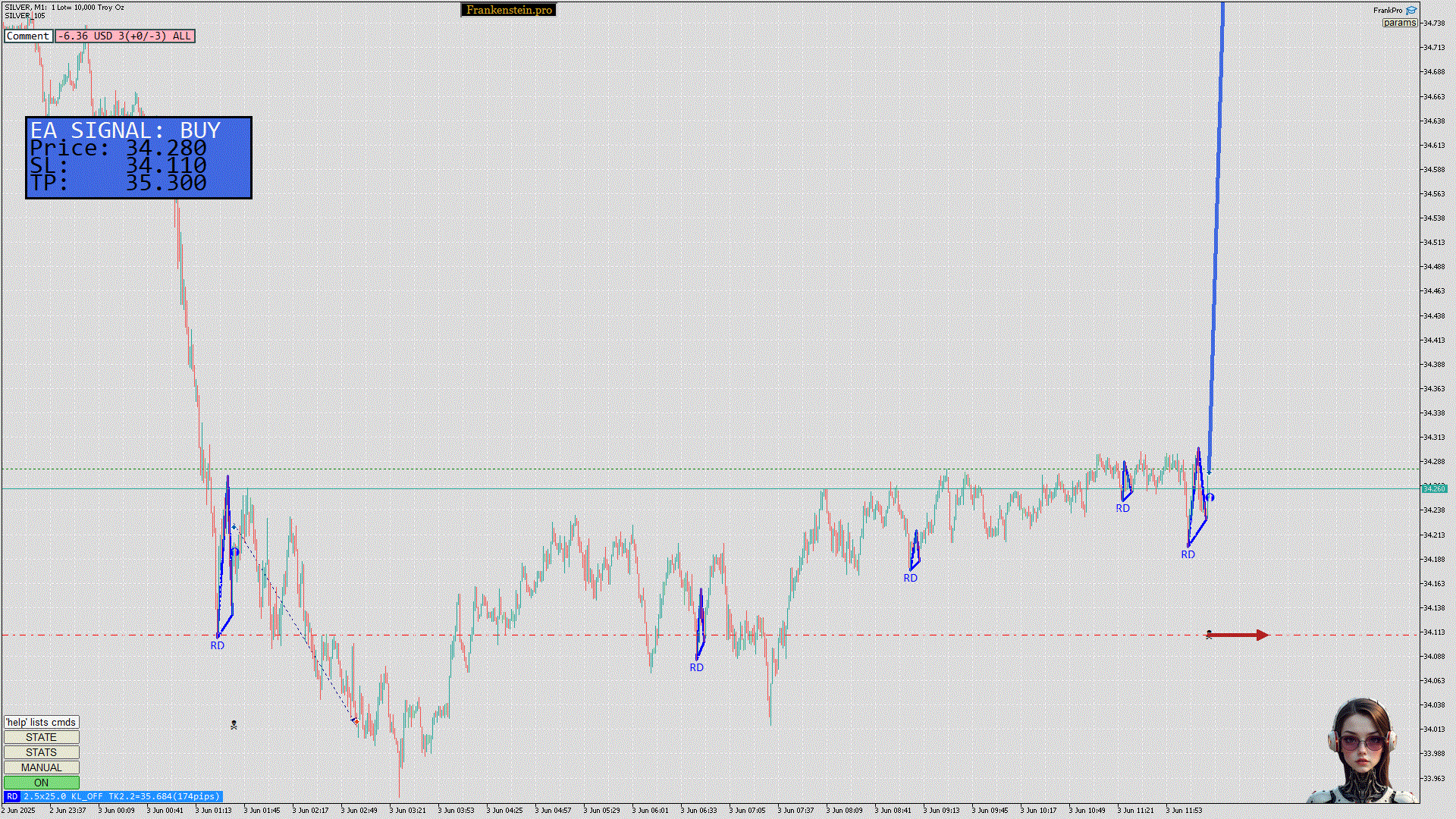This screenshot has width=1456, height=819.
Task: Expand the EA SIGNAL BUY info box
Action: coord(139,158)
